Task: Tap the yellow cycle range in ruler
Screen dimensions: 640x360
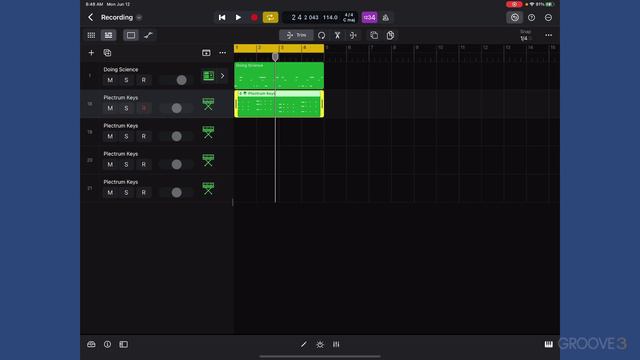Action: pyautogui.click(x=279, y=48)
